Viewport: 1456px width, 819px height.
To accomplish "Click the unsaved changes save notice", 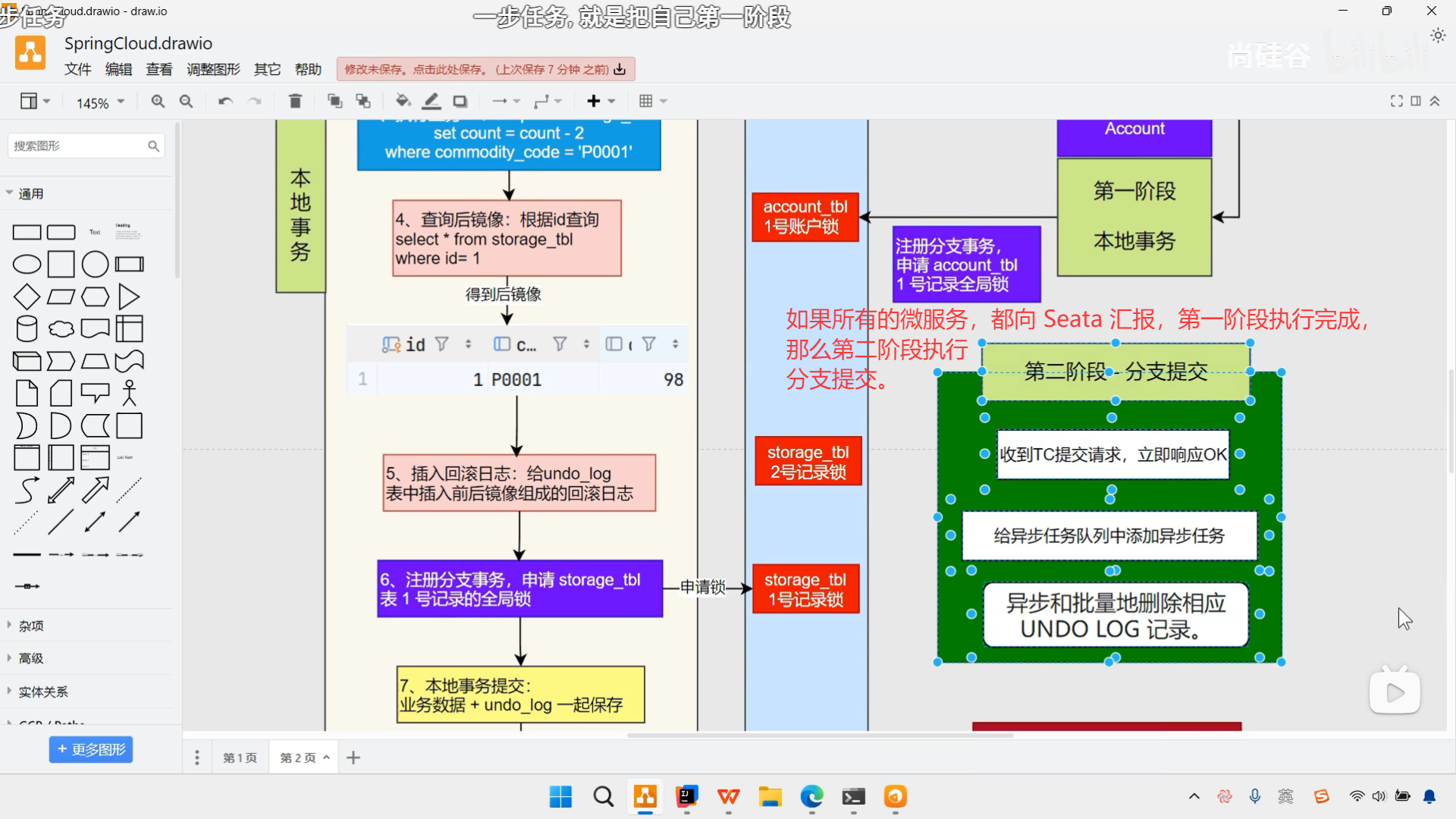I will pos(485,70).
